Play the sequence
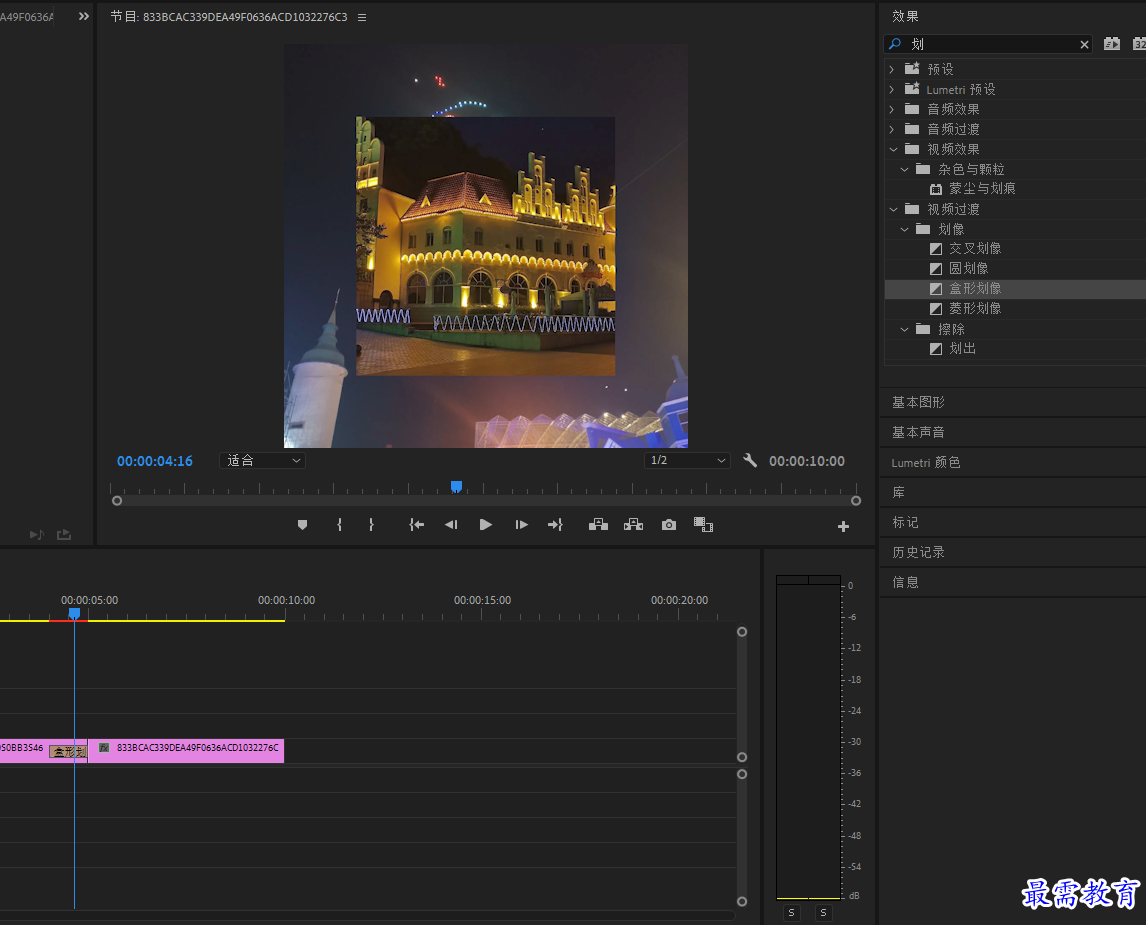This screenshot has width=1146, height=925. click(x=485, y=525)
